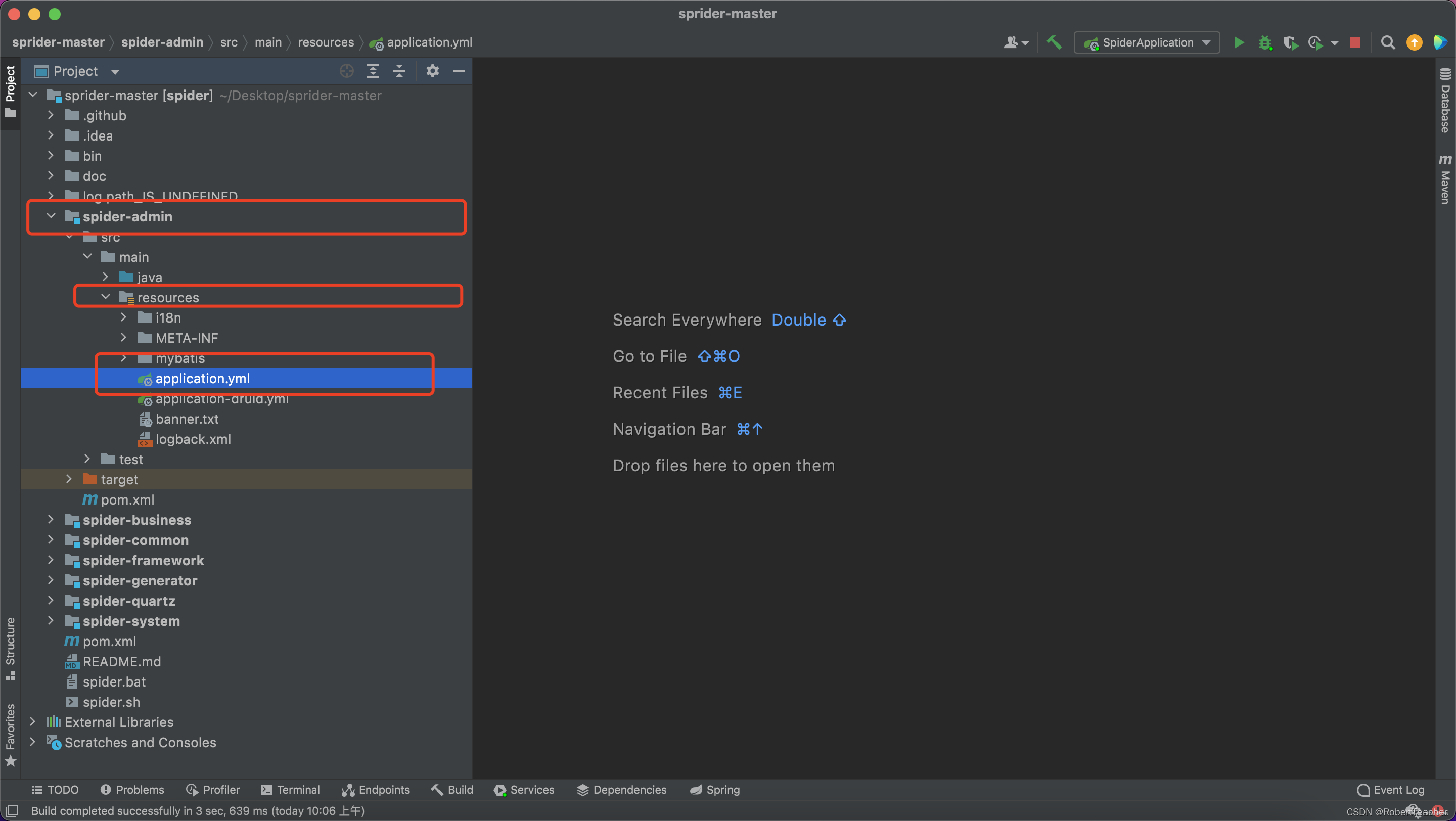
Task: Click the Spring panel icon on toolbar
Action: click(x=714, y=790)
